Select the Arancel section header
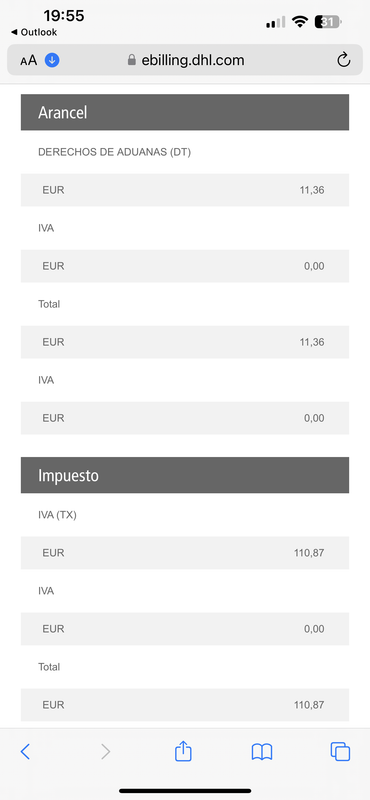 185,112
